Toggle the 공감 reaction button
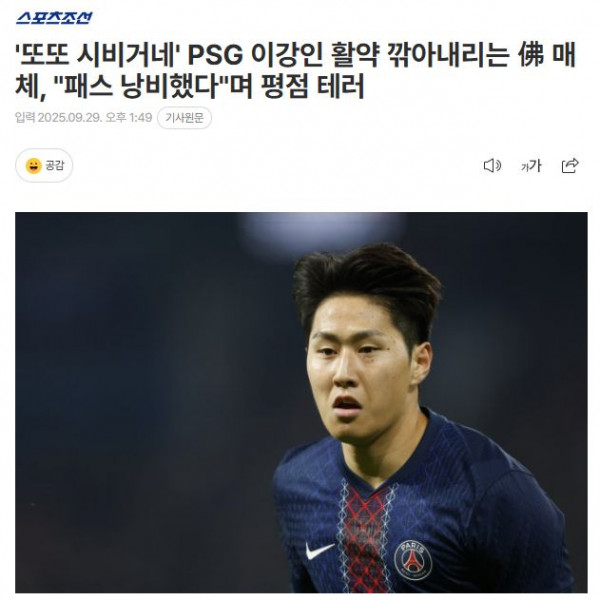Screen dimensions: 600x600 point(44,166)
